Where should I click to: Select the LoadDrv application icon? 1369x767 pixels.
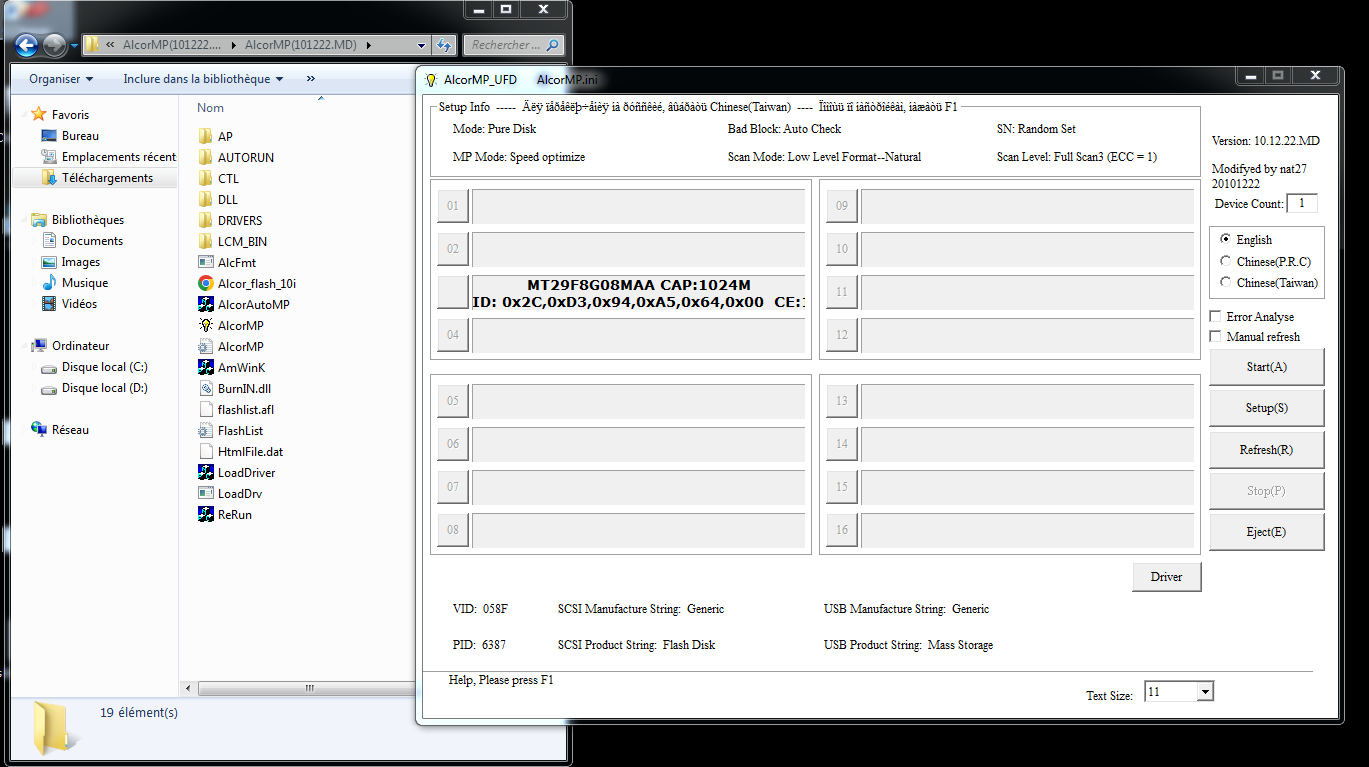(x=205, y=493)
